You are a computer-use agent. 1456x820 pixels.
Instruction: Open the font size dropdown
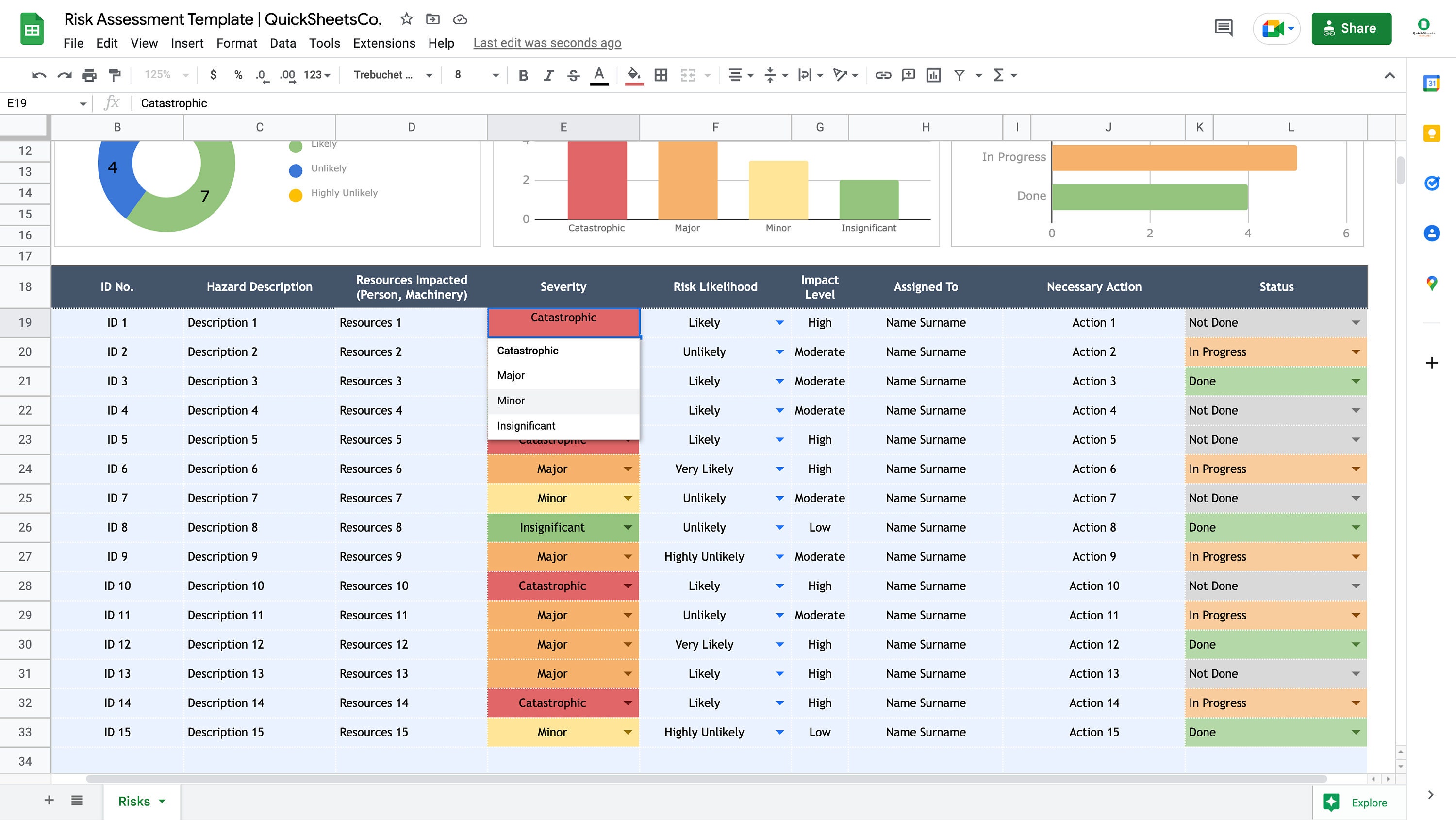[x=495, y=74]
